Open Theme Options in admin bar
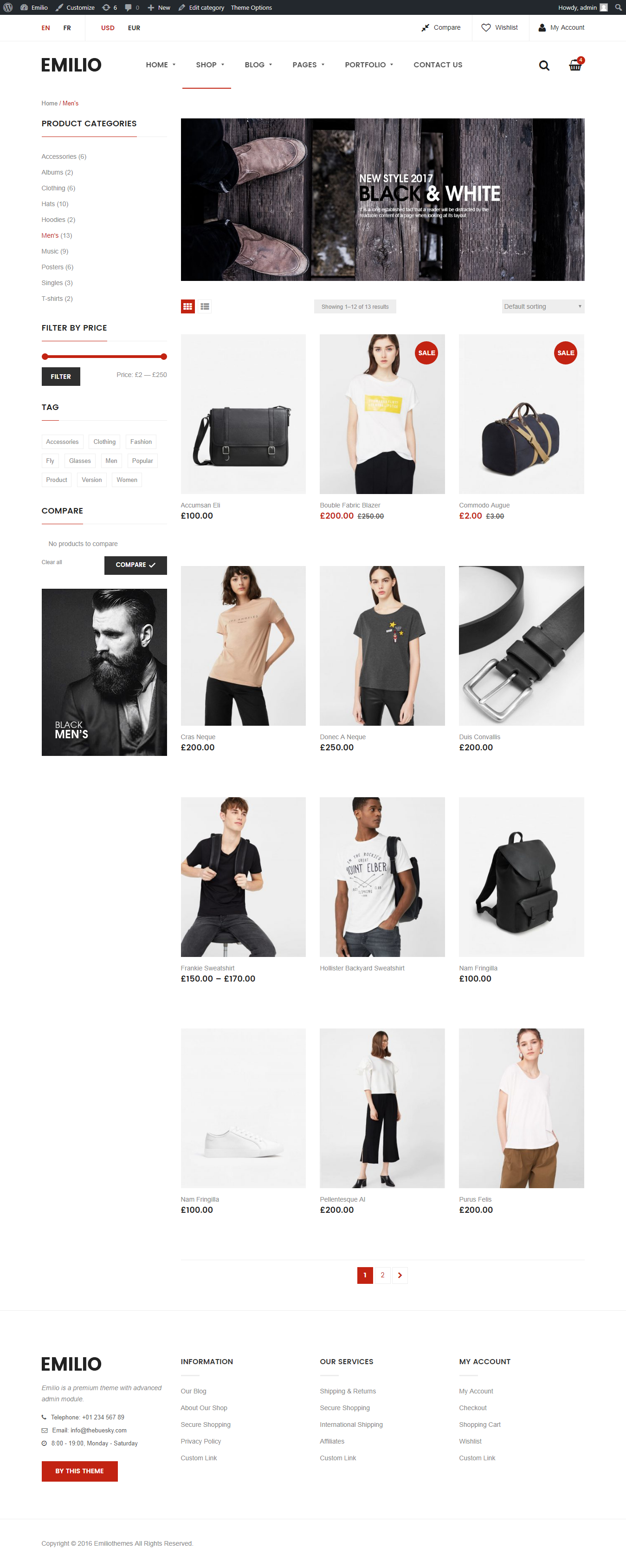 (x=251, y=7)
